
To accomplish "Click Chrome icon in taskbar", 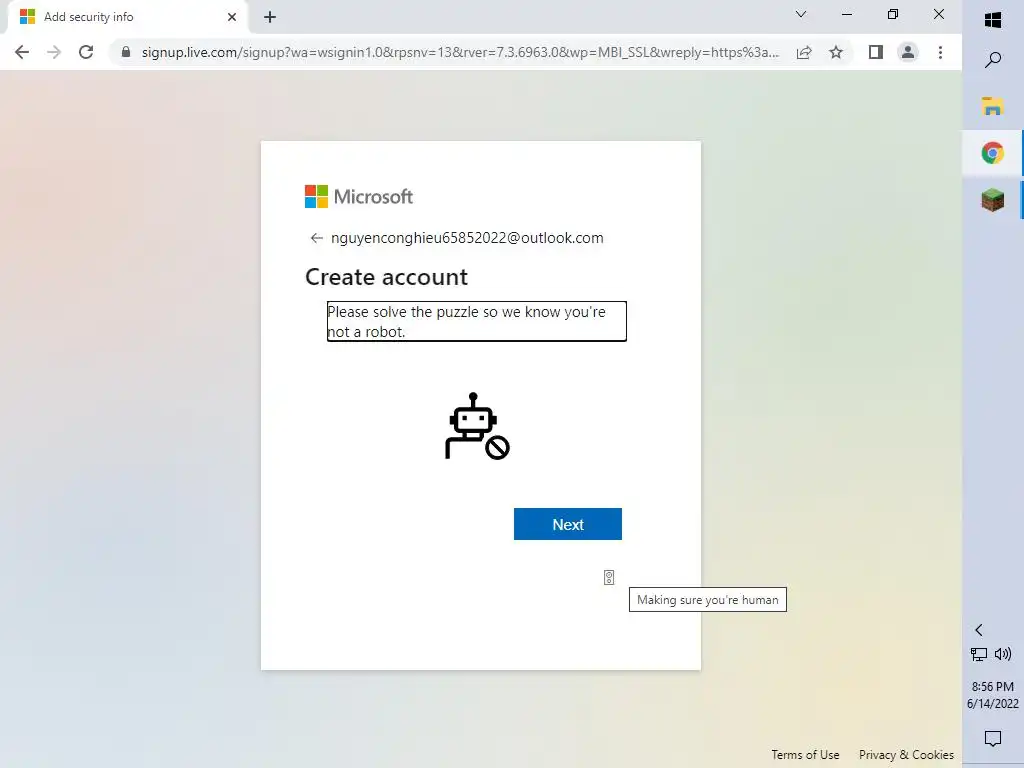I will click(x=993, y=153).
